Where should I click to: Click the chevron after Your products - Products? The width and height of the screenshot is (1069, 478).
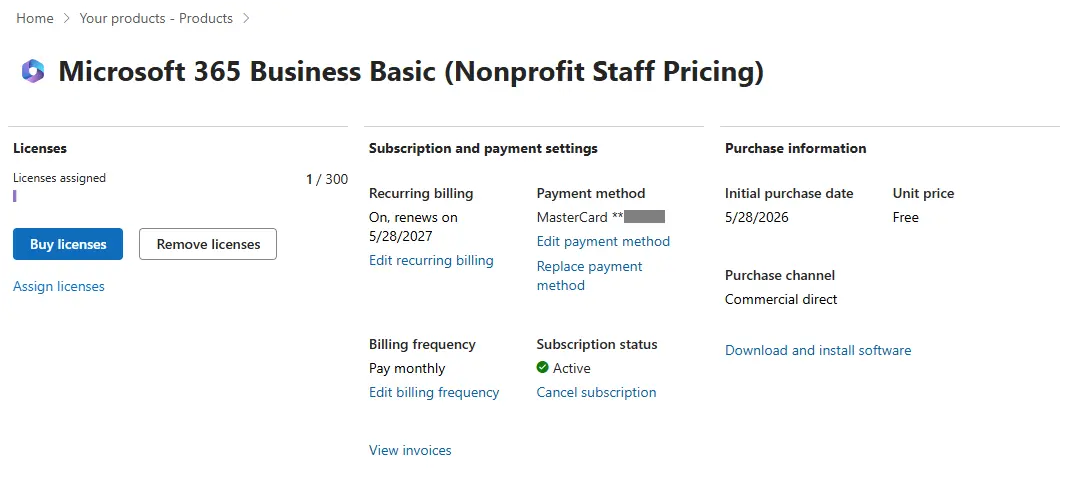(246, 18)
